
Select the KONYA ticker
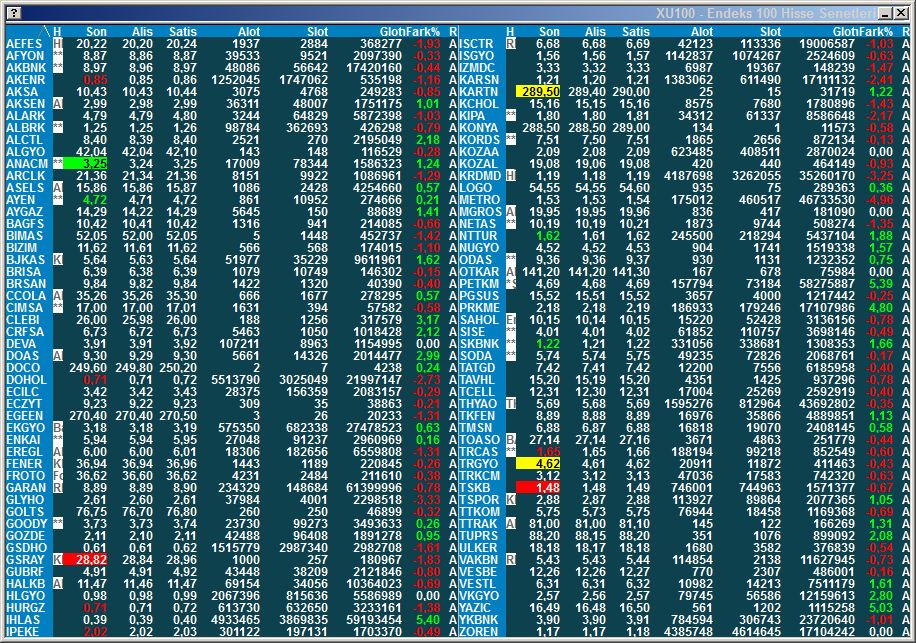click(479, 128)
